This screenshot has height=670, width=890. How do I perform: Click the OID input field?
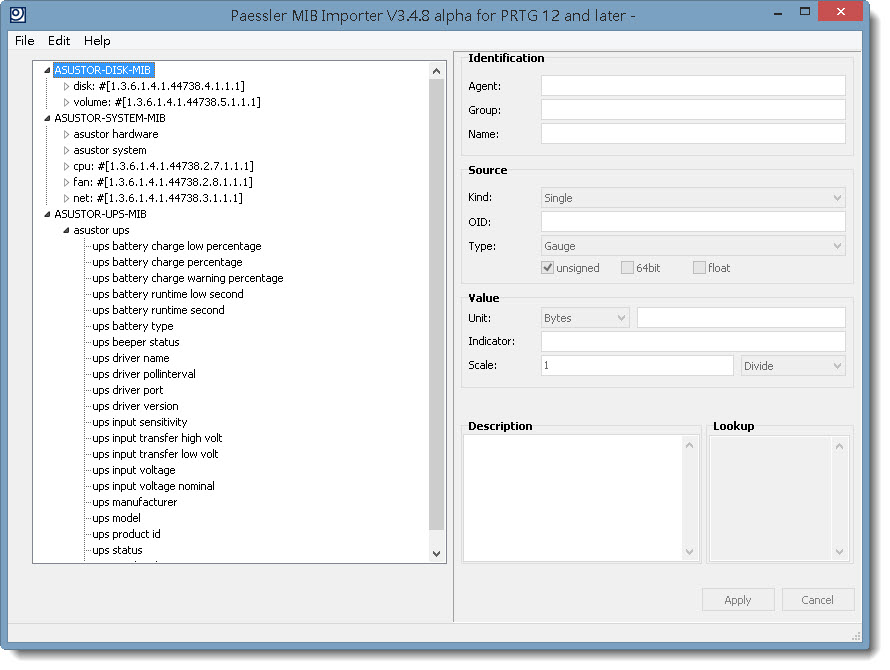(x=693, y=221)
